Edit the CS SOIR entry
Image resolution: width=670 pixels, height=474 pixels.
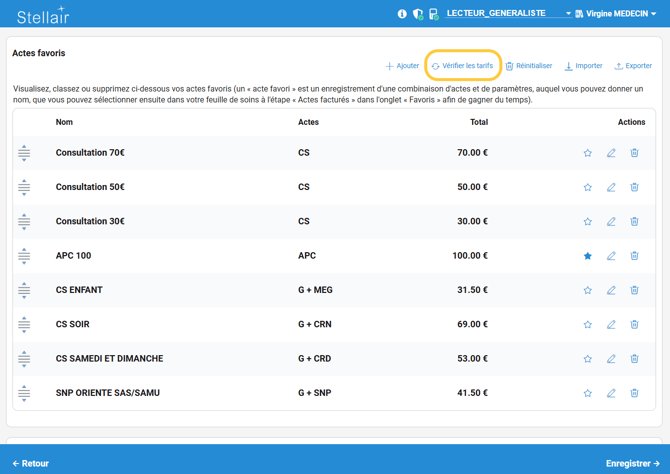point(611,325)
